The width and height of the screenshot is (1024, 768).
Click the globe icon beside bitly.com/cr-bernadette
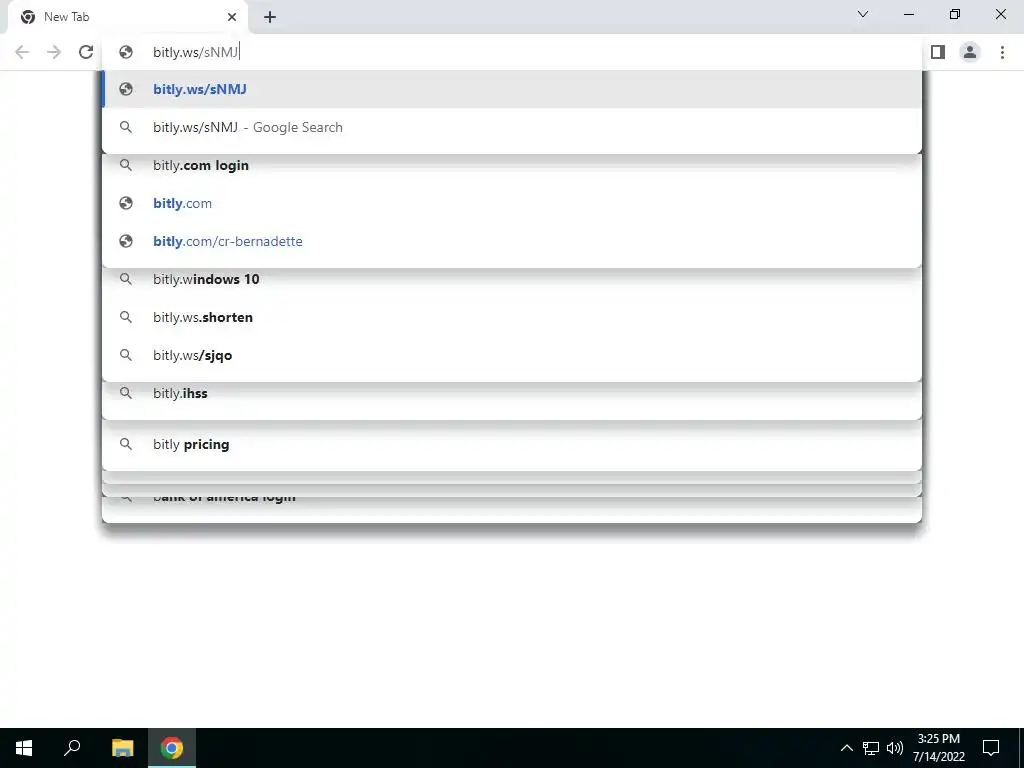(126, 241)
